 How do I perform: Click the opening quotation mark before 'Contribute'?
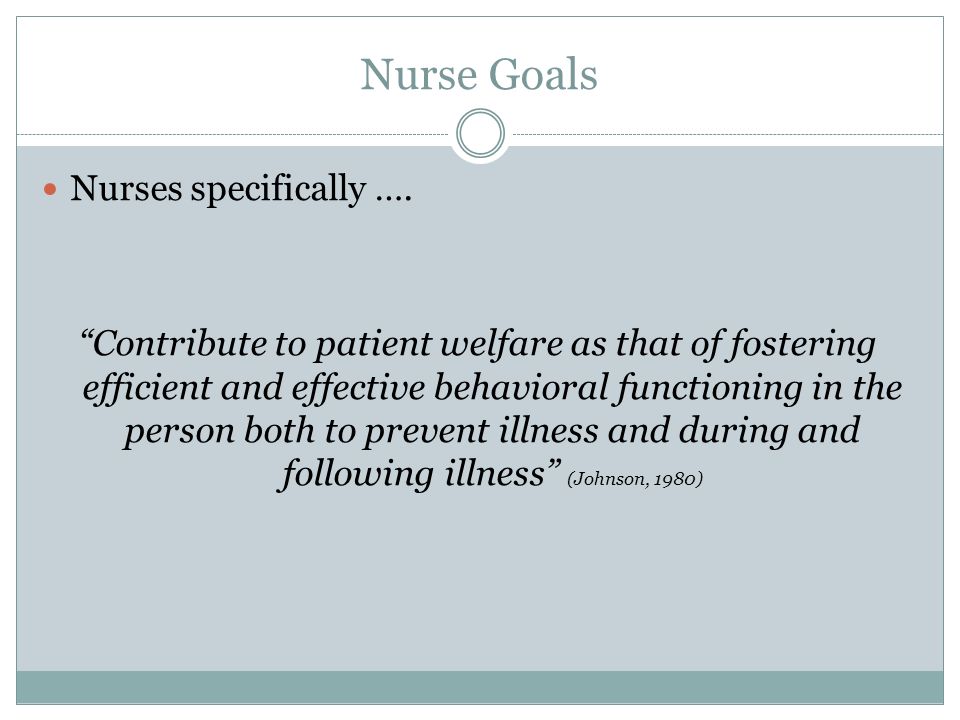point(87,336)
